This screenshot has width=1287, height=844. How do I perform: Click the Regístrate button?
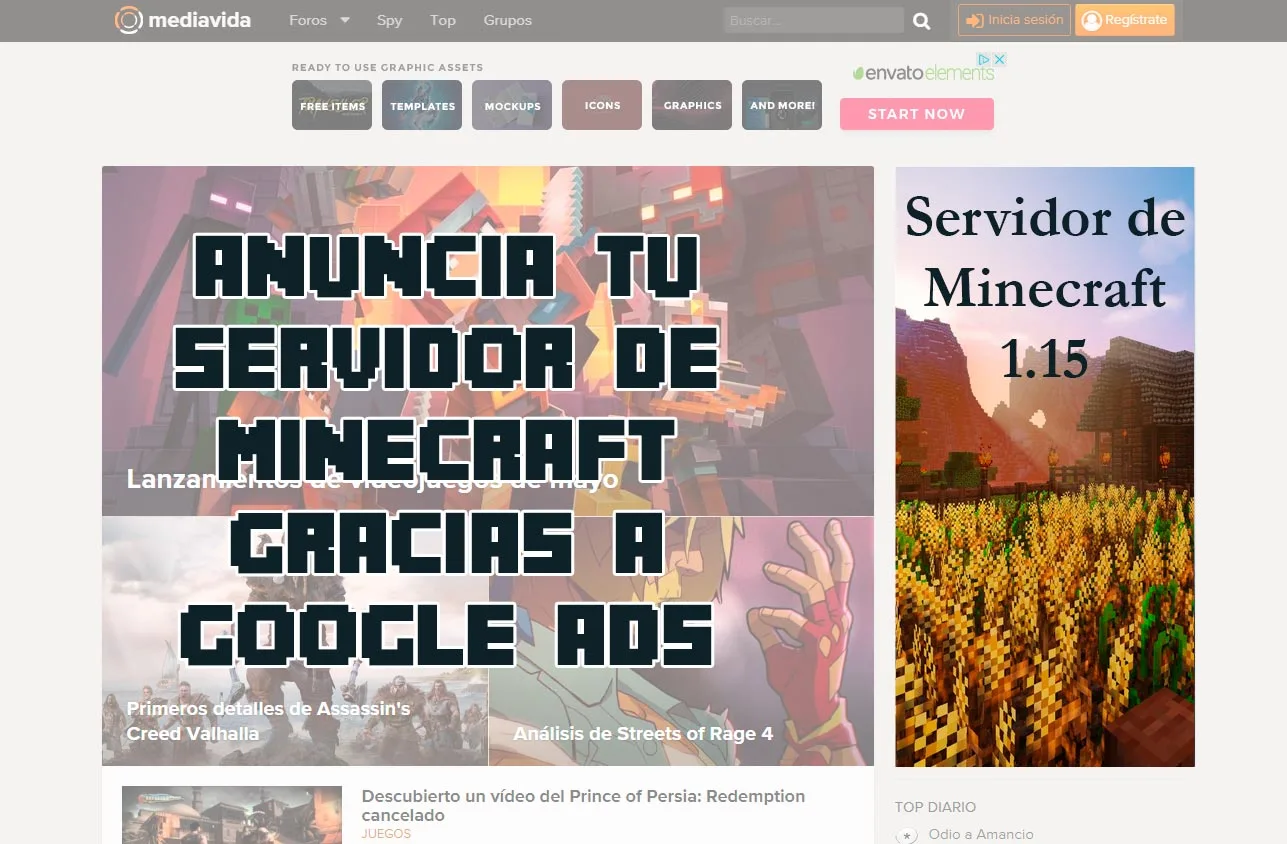(1125, 20)
